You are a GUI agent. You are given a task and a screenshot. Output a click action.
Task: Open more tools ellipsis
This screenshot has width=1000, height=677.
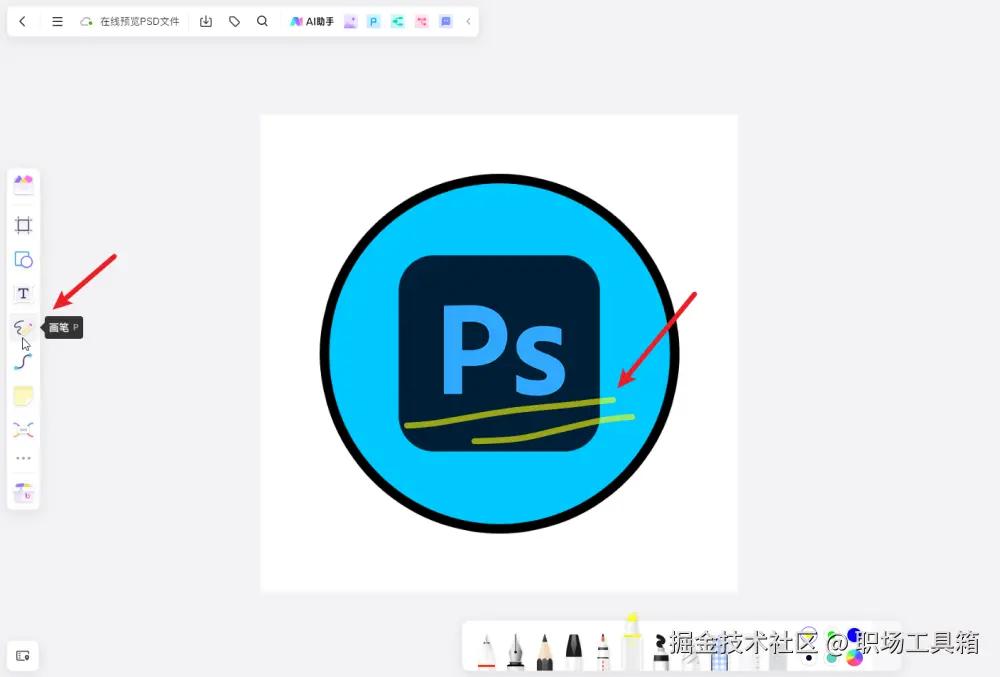tap(24, 458)
